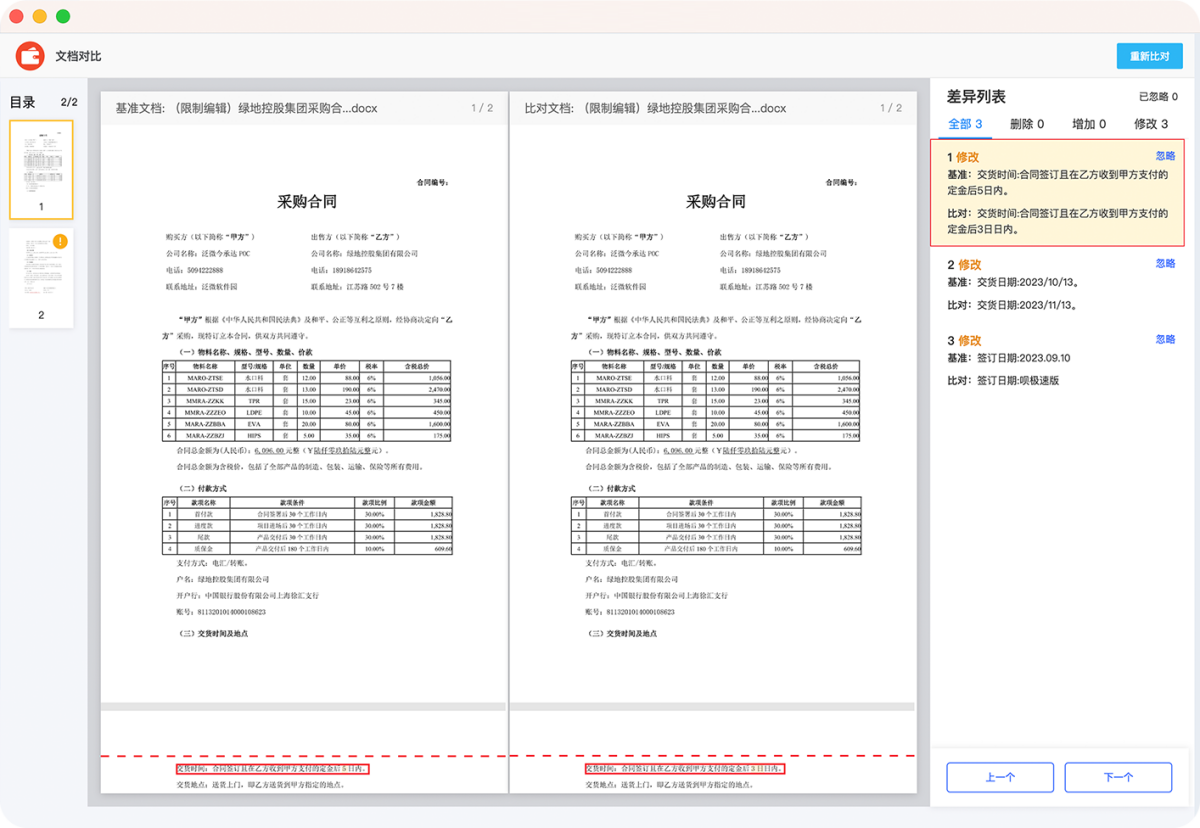Click 忽略 for the 签订日期 difference
Screen dimensions: 1200x828
point(1165,340)
